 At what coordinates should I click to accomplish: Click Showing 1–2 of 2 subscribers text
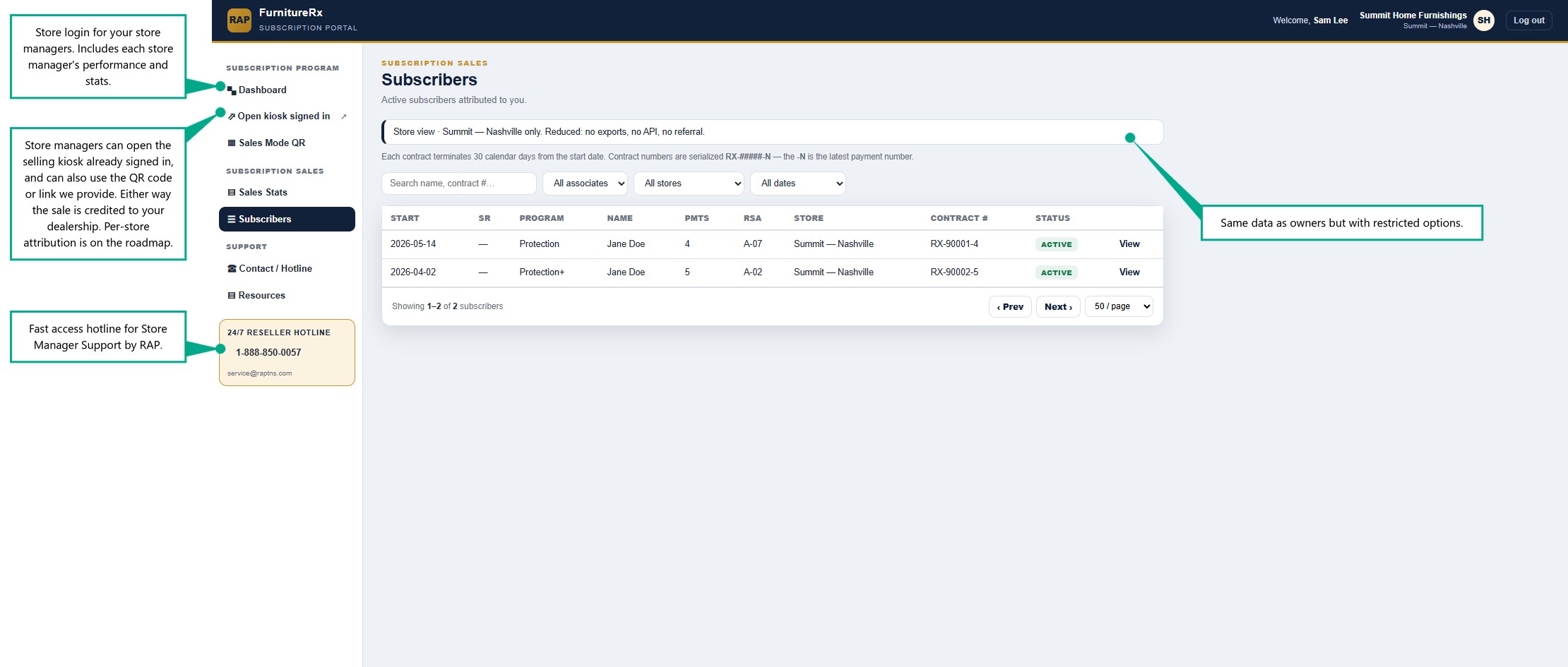(447, 306)
